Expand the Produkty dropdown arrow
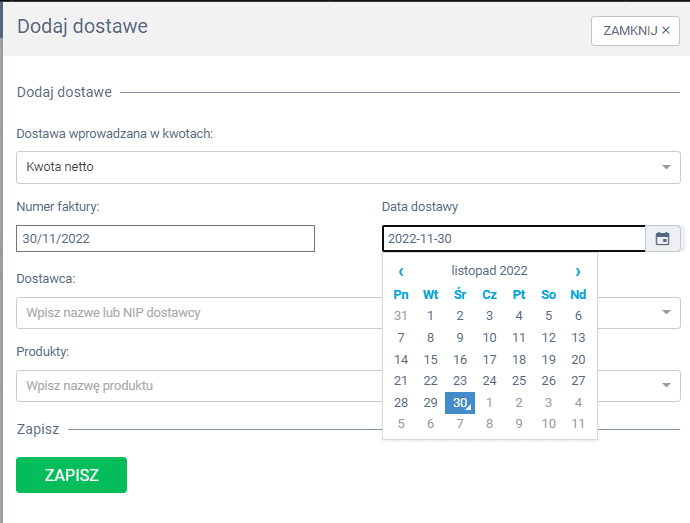The height and width of the screenshot is (523, 690). [667, 386]
